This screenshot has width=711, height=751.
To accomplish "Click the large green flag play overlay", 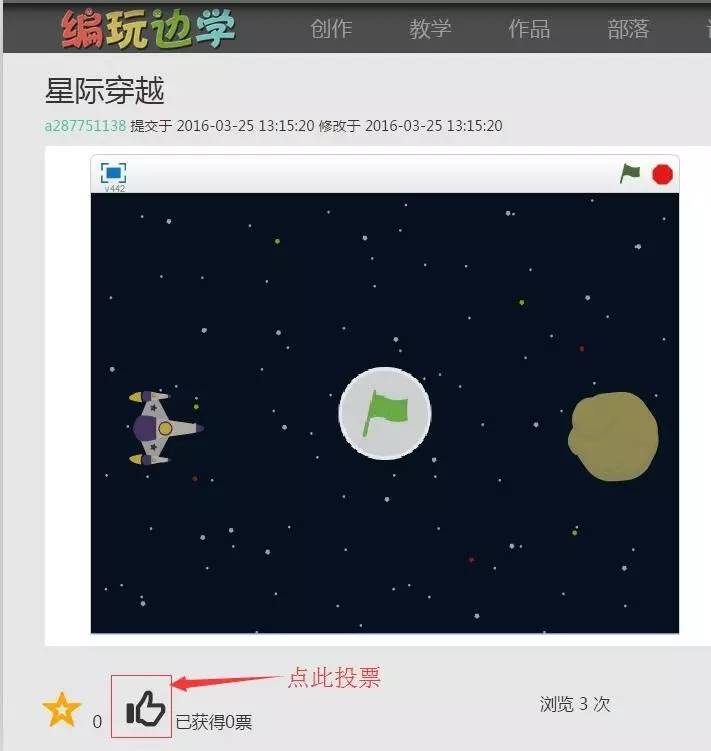I will (x=385, y=413).
